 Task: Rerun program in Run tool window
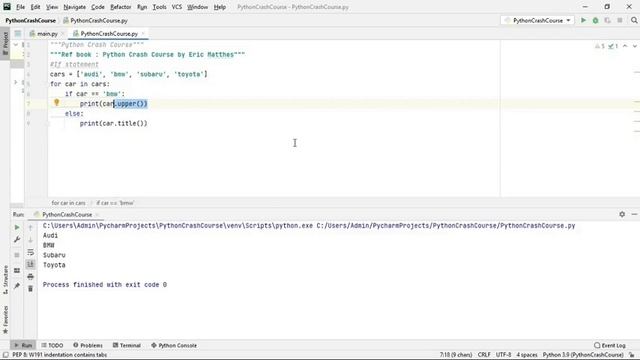pos(17,227)
